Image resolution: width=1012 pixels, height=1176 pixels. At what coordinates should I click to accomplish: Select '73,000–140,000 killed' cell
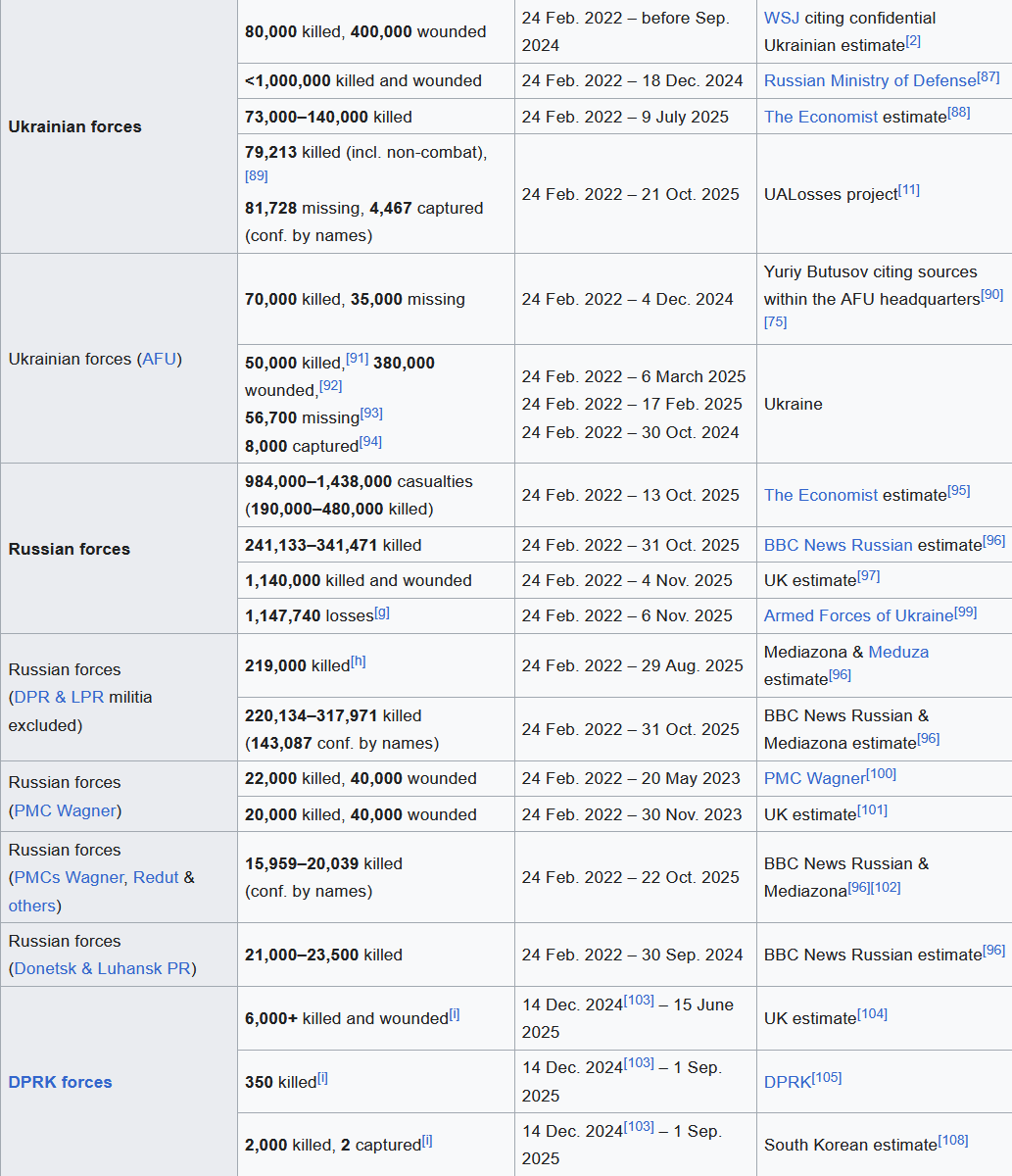[x=376, y=117]
